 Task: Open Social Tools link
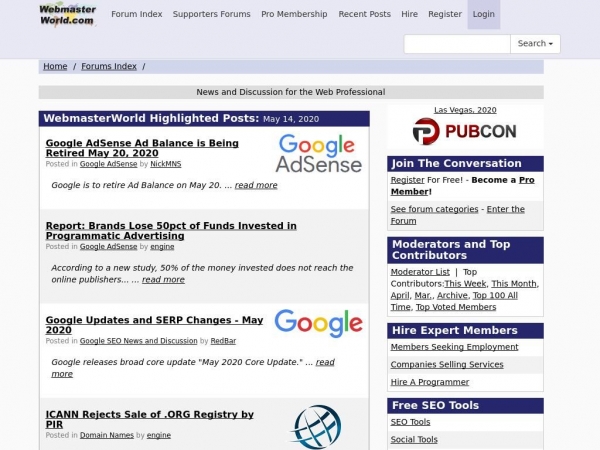tap(414, 440)
